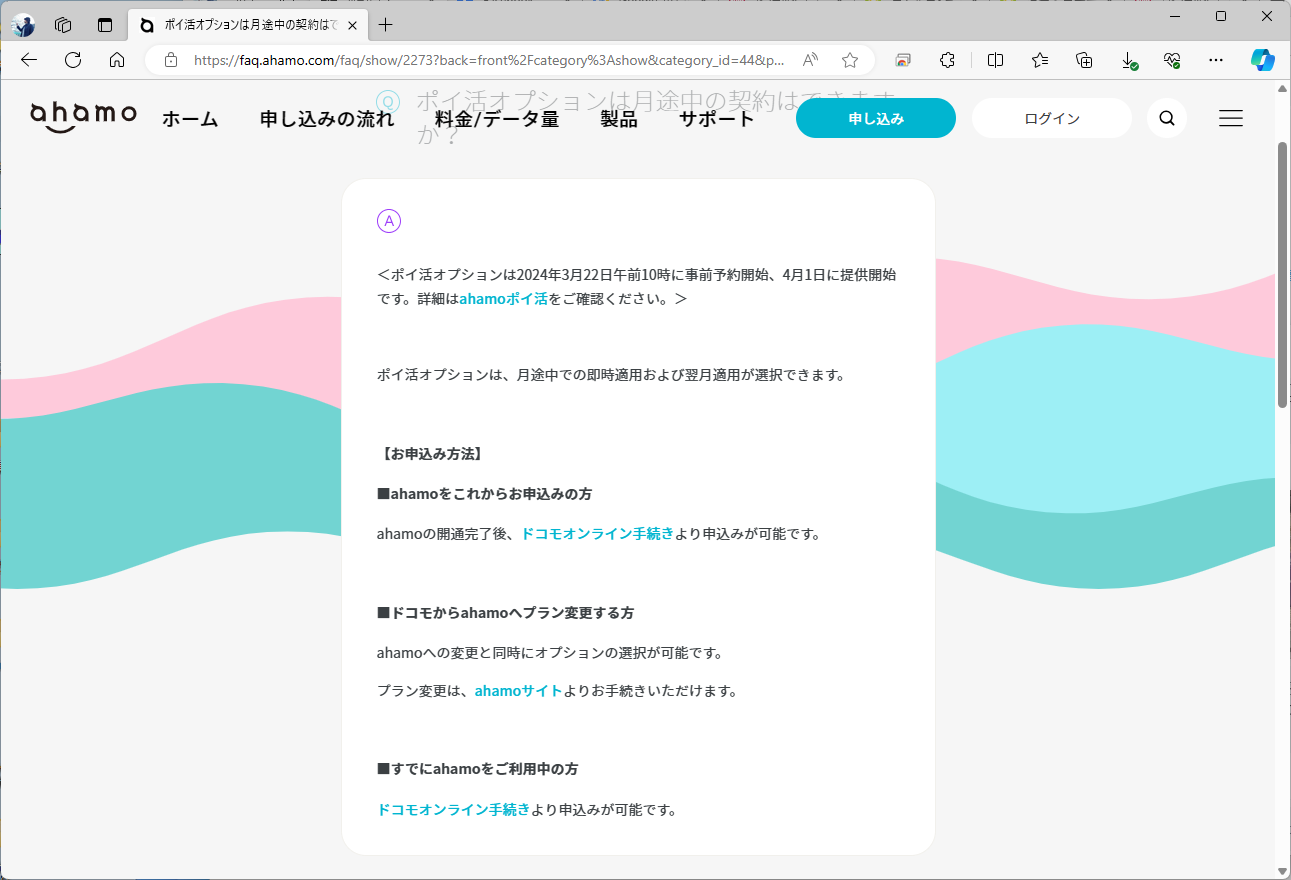Open site search magnifier icon
Screen dimensions: 1291x880
pos(1167,118)
